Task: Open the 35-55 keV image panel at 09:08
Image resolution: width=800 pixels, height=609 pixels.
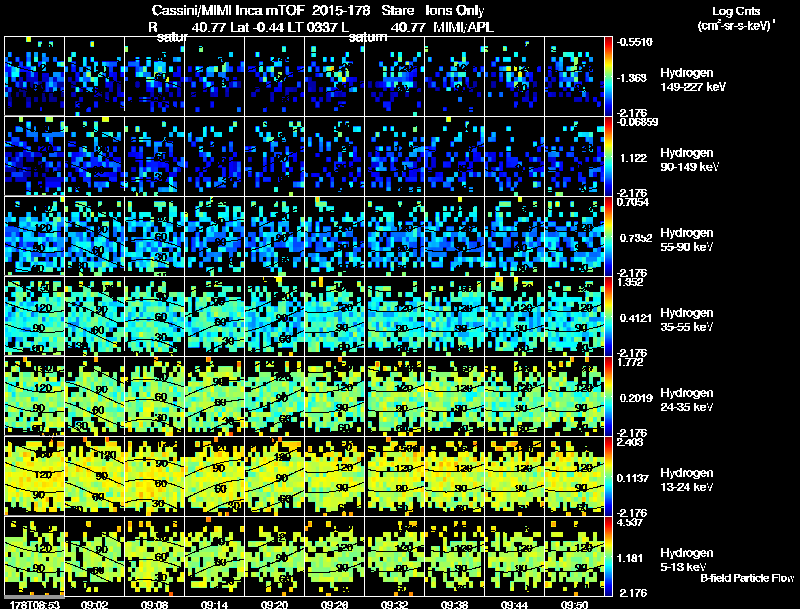Action: tap(155, 316)
